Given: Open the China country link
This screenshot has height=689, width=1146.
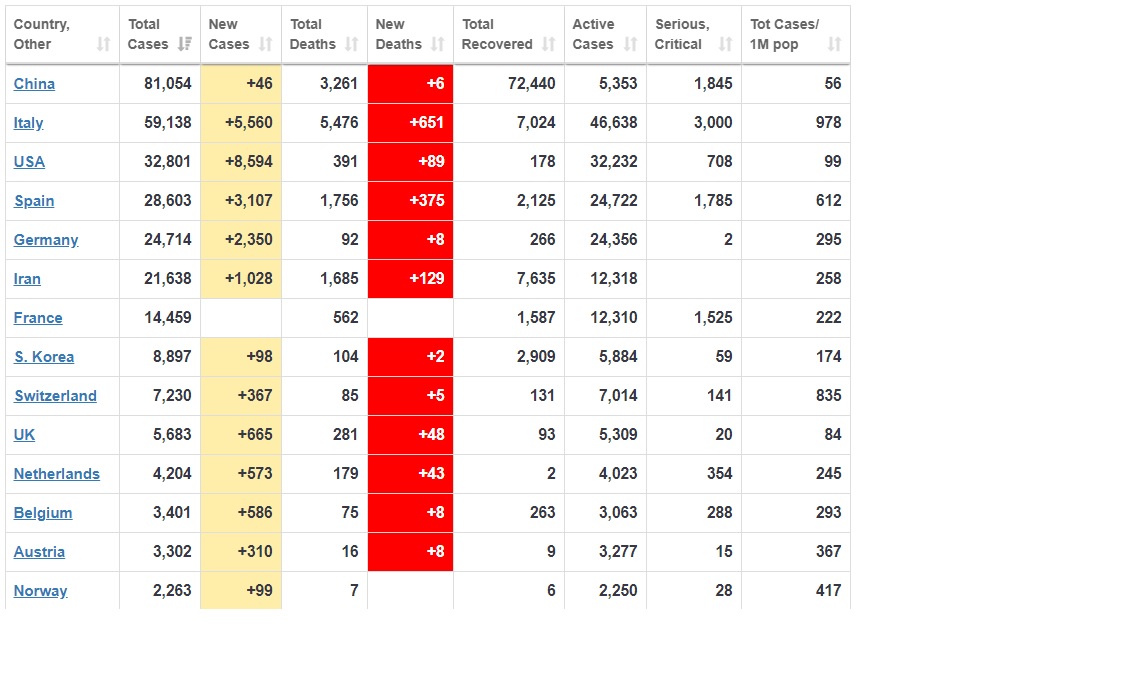Looking at the screenshot, I should 34,84.
